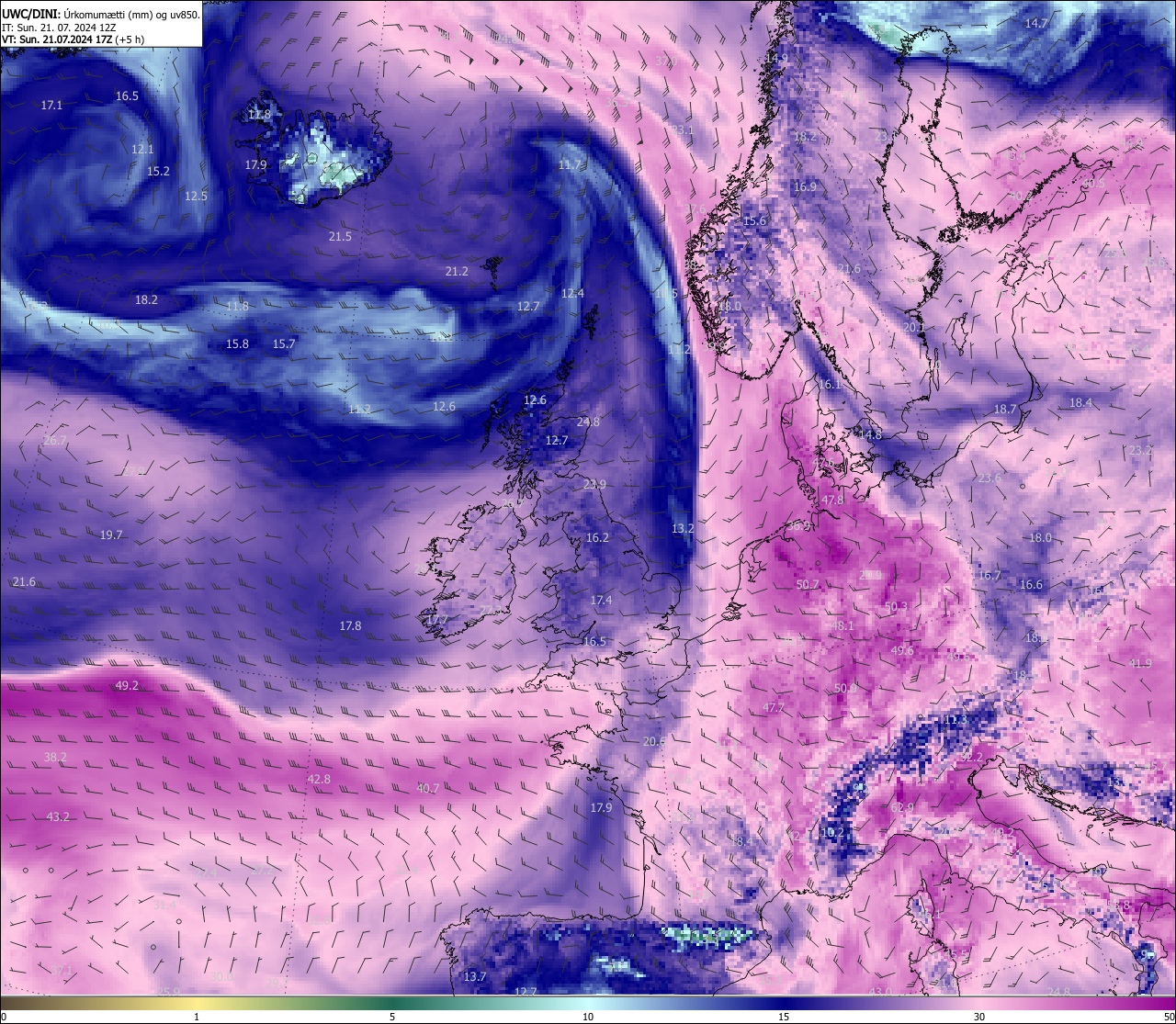The image size is (1176, 1024).
Task: Click the 48.1 value label
Action: pos(842,625)
